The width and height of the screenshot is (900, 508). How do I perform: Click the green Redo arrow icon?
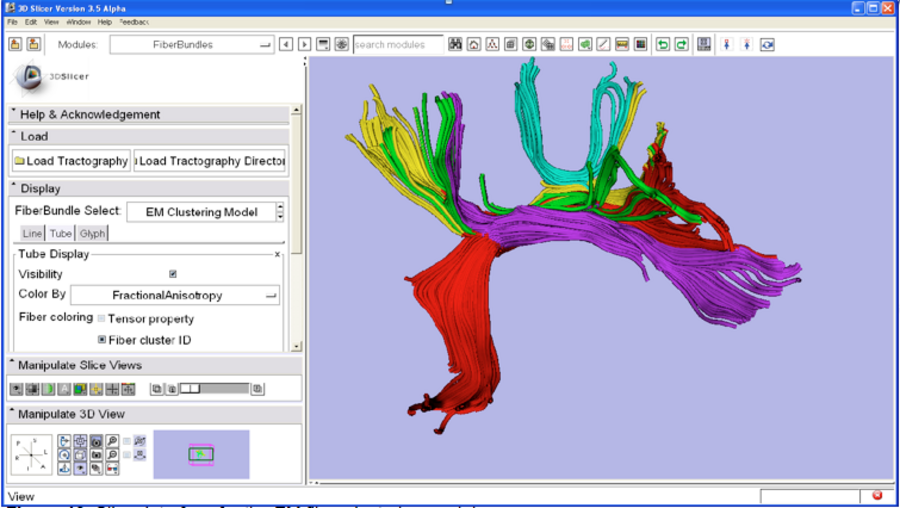click(681, 44)
